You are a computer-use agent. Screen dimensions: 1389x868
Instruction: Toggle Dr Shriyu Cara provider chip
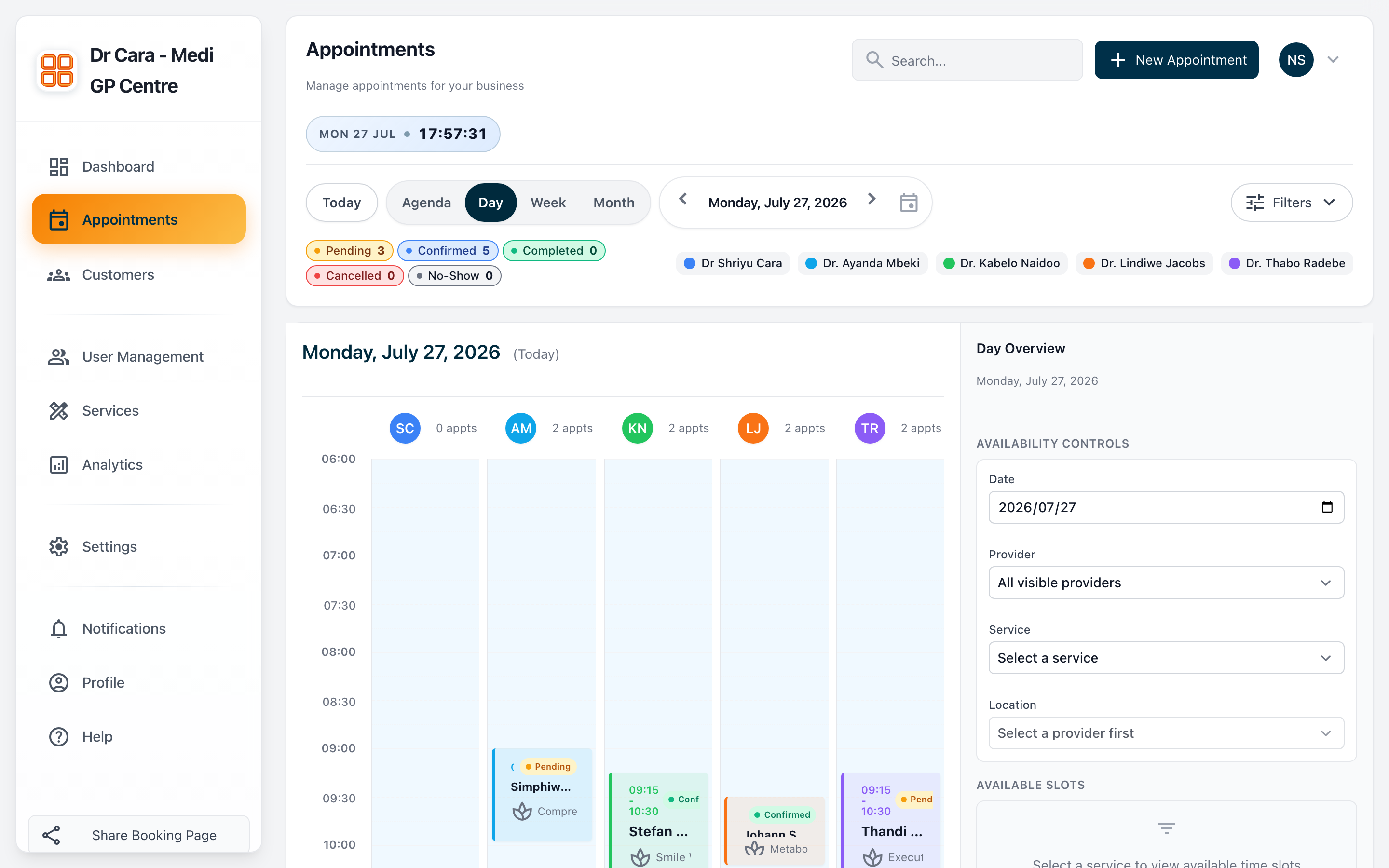click(733, 263)
